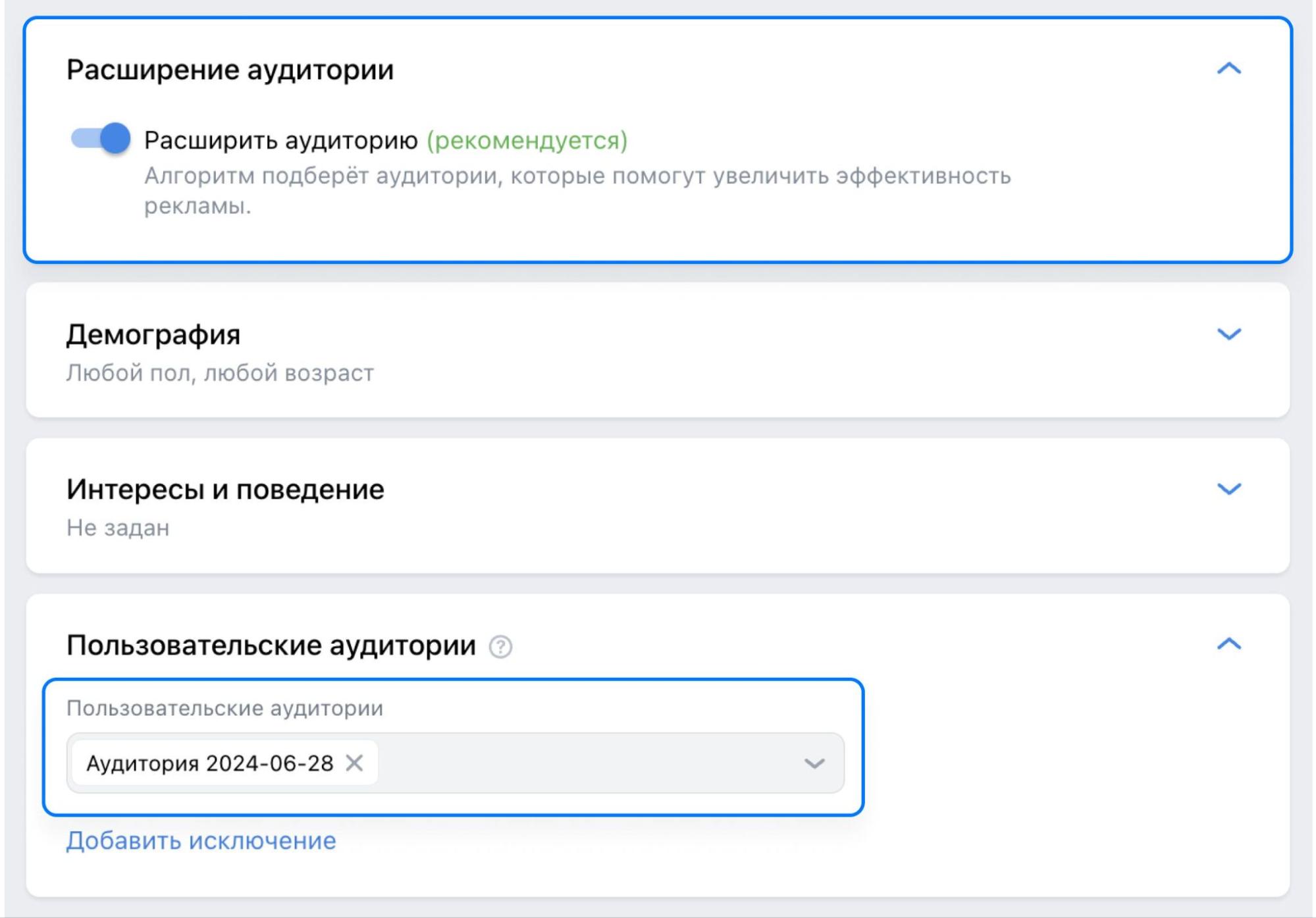Screen dimensions: 1316x918
Task: Collapse the "Пользовательские аудитории" section chevron
Action: tap(1228, 644)
